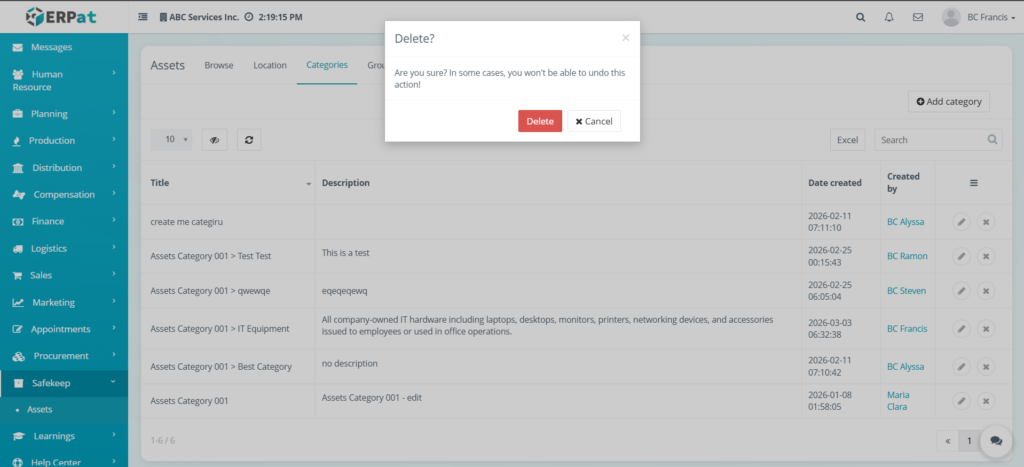The image size is (1024, 467).
Task: Click the chat bubble icon at bottom right
Action: 995,440
